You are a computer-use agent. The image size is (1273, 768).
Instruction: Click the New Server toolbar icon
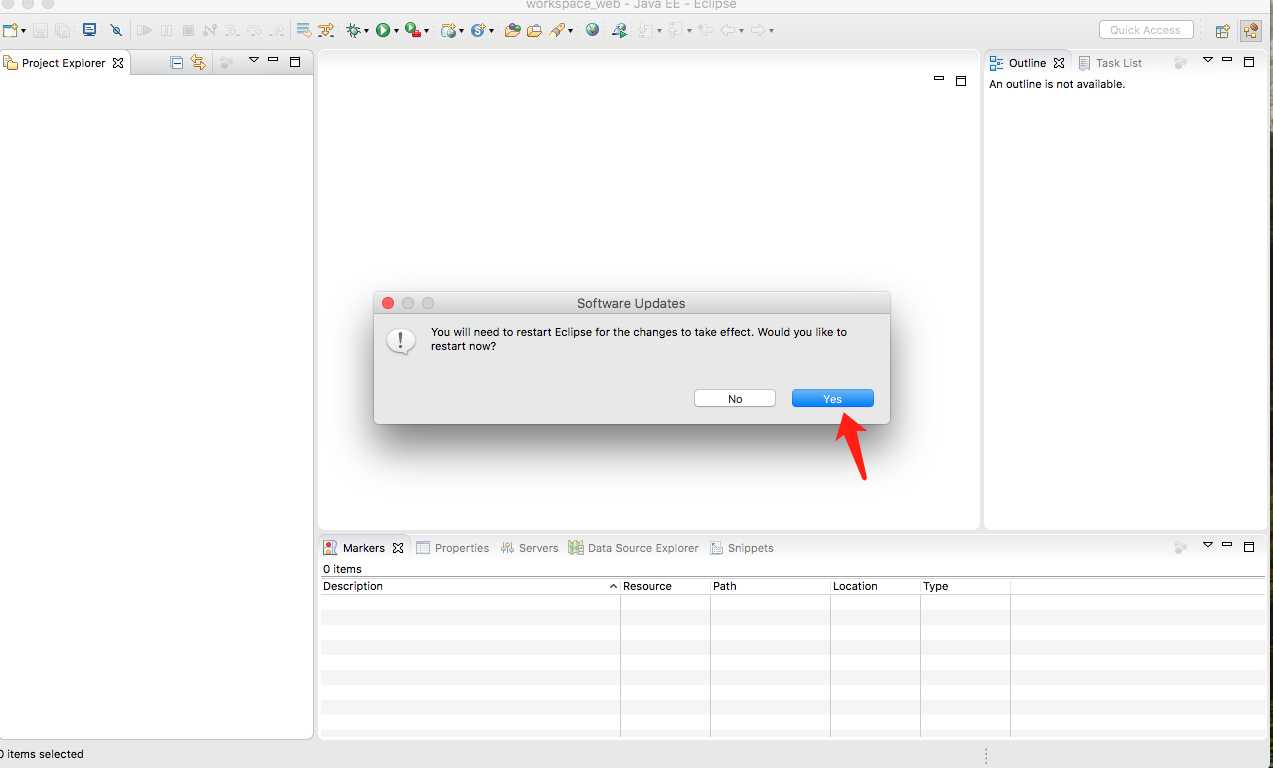coord(448,30)
